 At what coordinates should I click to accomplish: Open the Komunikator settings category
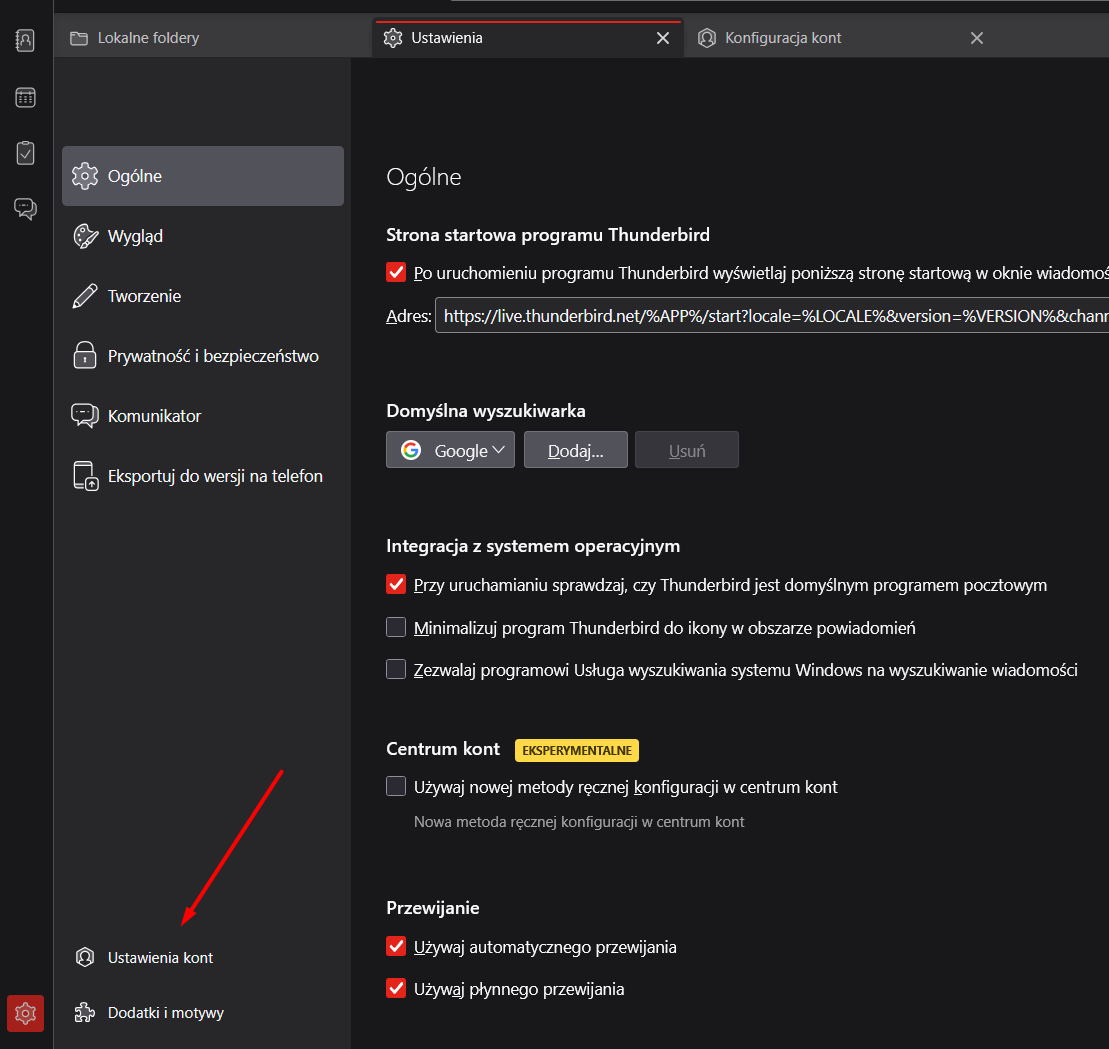click(203, 416)
